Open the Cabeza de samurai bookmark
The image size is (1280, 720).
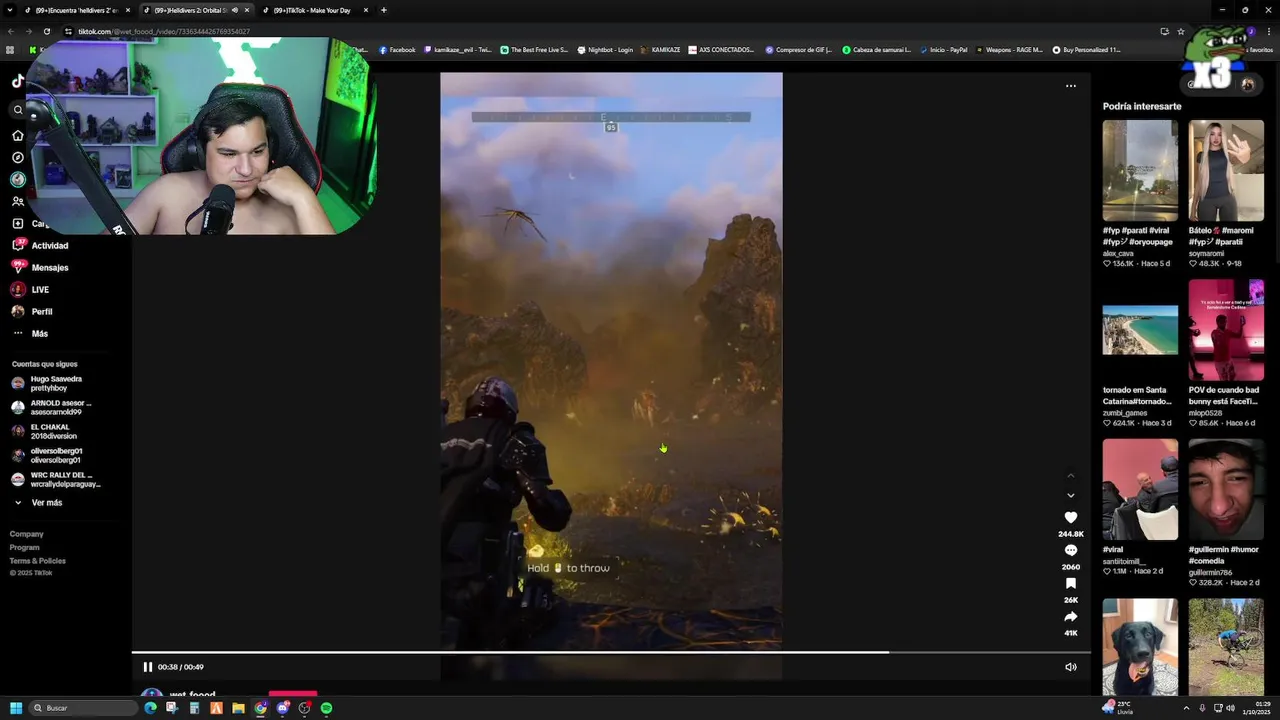(876, 50)
